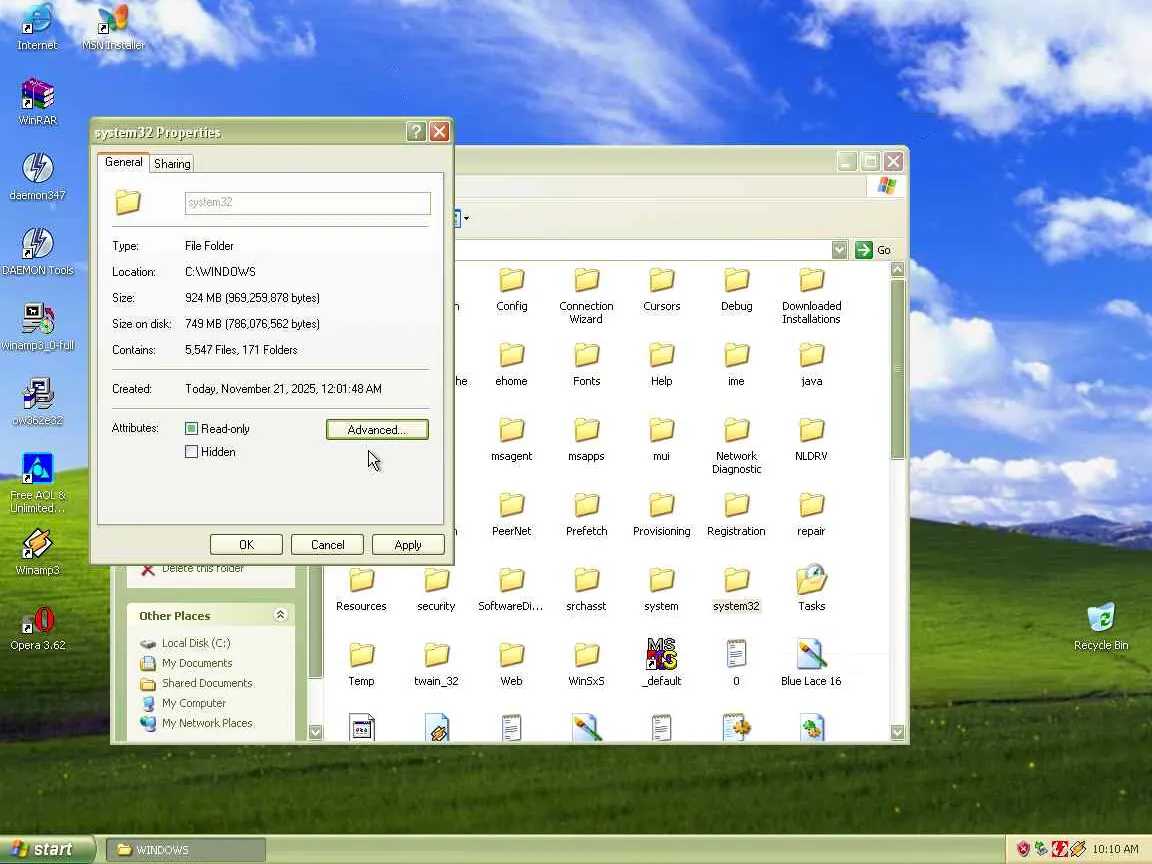The image size is (1152, 864).
Task: Launch WinRAR from the desktop
Action: 37,101
